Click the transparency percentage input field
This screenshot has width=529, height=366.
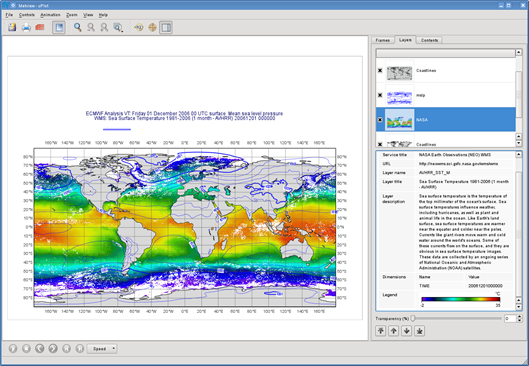(x=510, y=318)
